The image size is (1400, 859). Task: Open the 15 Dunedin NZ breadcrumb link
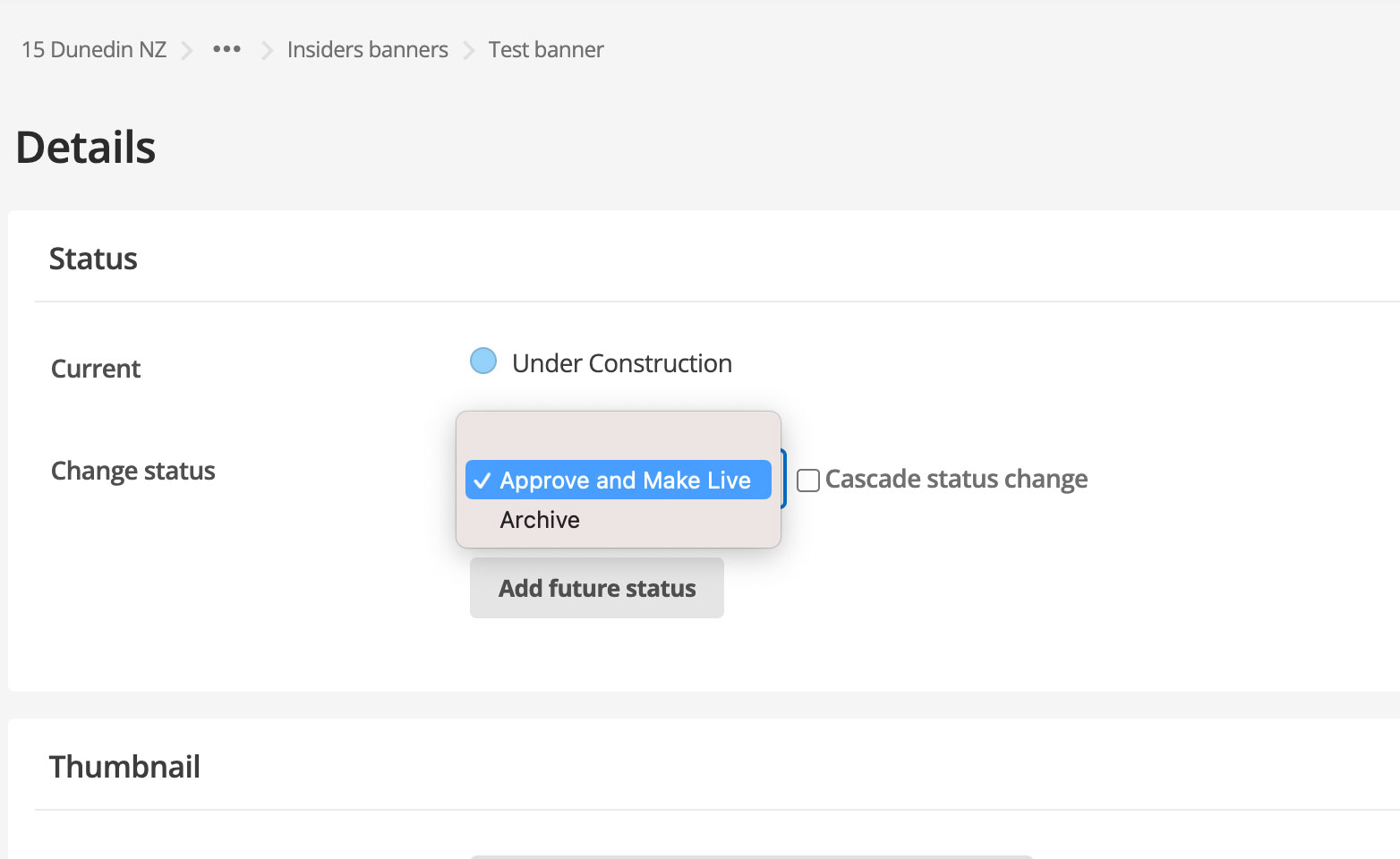(x=94, y=49)
